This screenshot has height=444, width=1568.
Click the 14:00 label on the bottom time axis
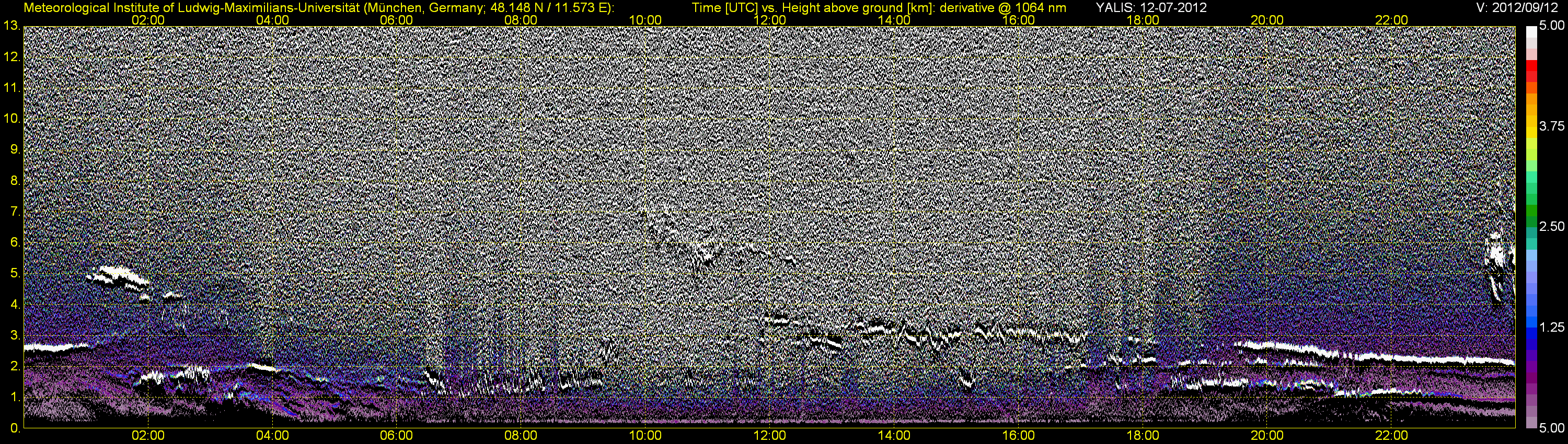point(894,436)
